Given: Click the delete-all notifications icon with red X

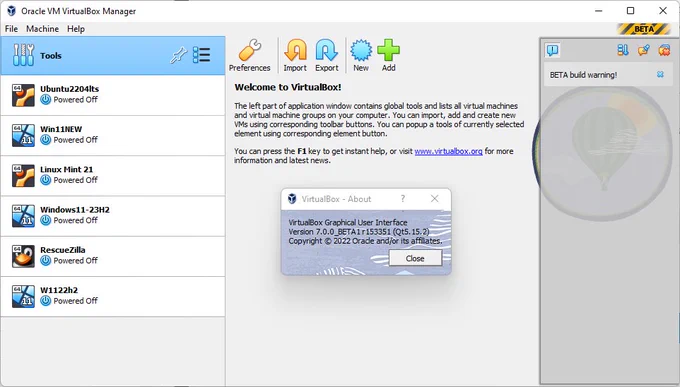Looking at the screenshot, I should point(664,50).
